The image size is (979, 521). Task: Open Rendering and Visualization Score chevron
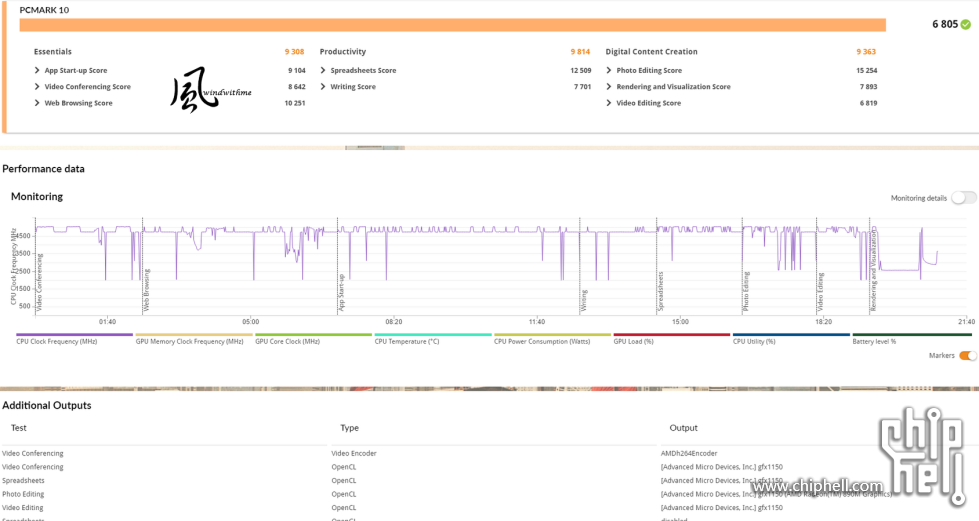(609, 87)
